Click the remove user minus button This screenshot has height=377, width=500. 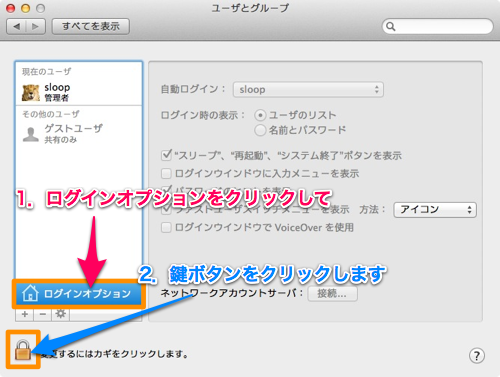pyautogui.click(x=42, y=314)
